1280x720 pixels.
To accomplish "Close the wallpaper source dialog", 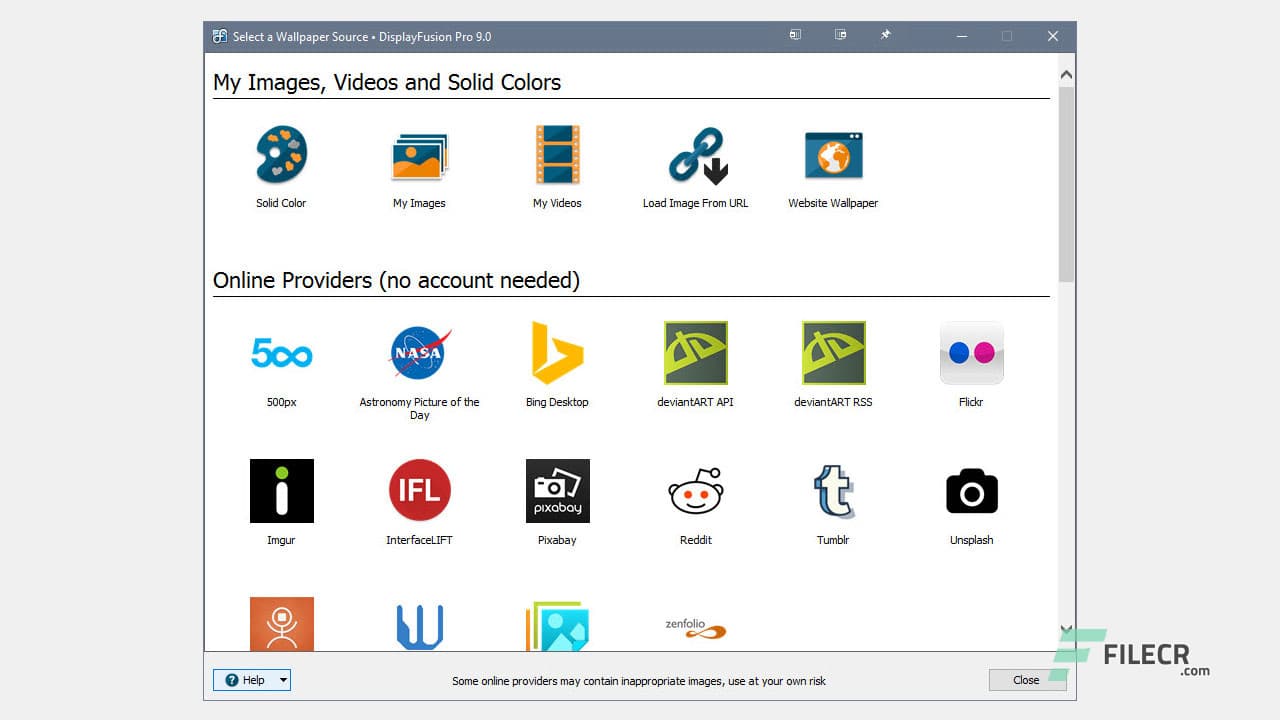I will (x=1027, y=680).
